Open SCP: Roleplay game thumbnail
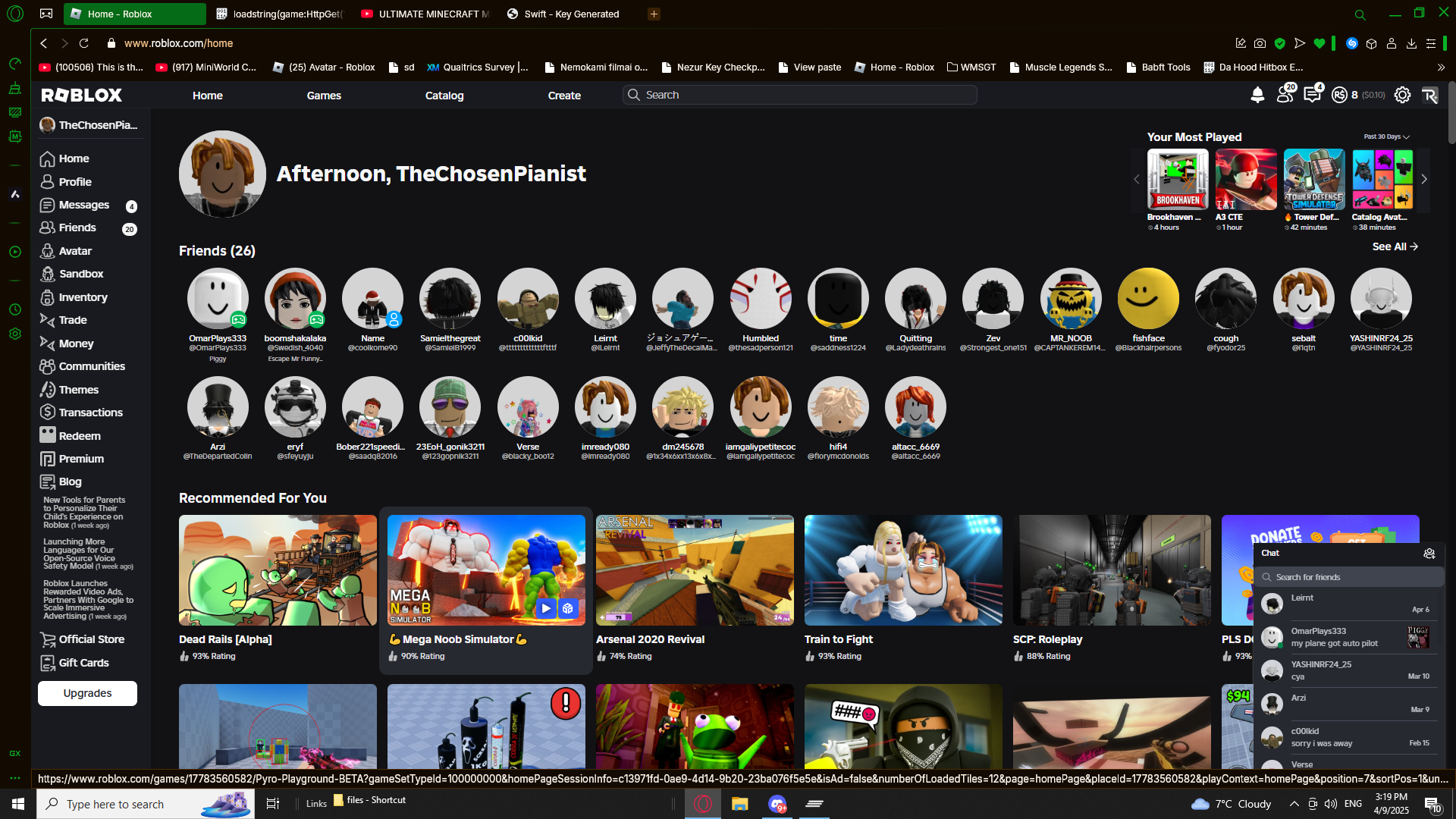The image size is (1456, 819). (1112, 570)
